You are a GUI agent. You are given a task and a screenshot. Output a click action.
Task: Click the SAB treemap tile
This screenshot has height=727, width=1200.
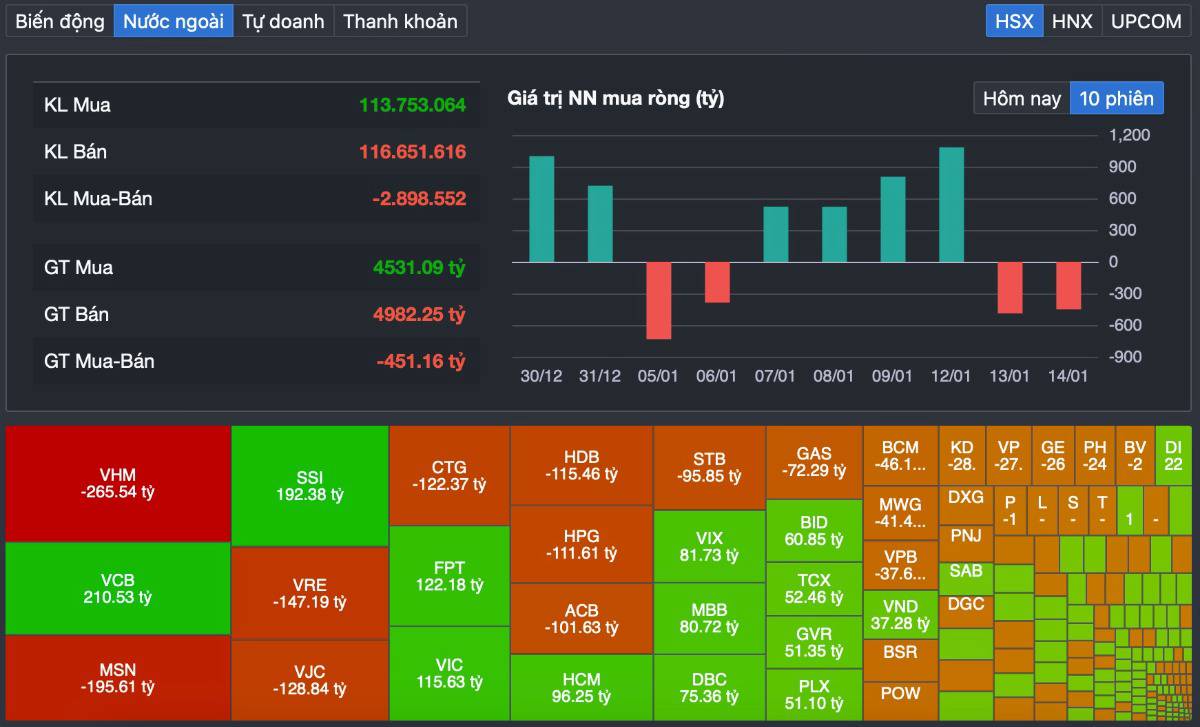(x=965, y=577)
